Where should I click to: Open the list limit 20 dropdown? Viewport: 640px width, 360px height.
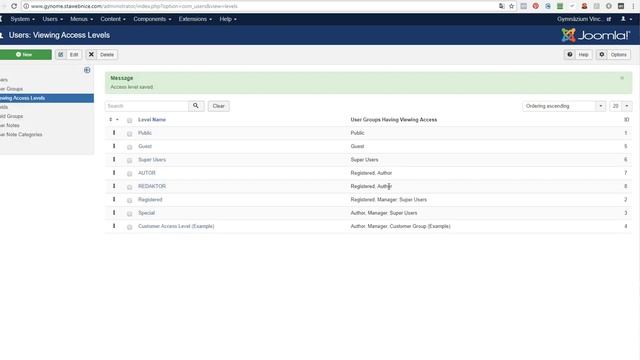point(621,106)
